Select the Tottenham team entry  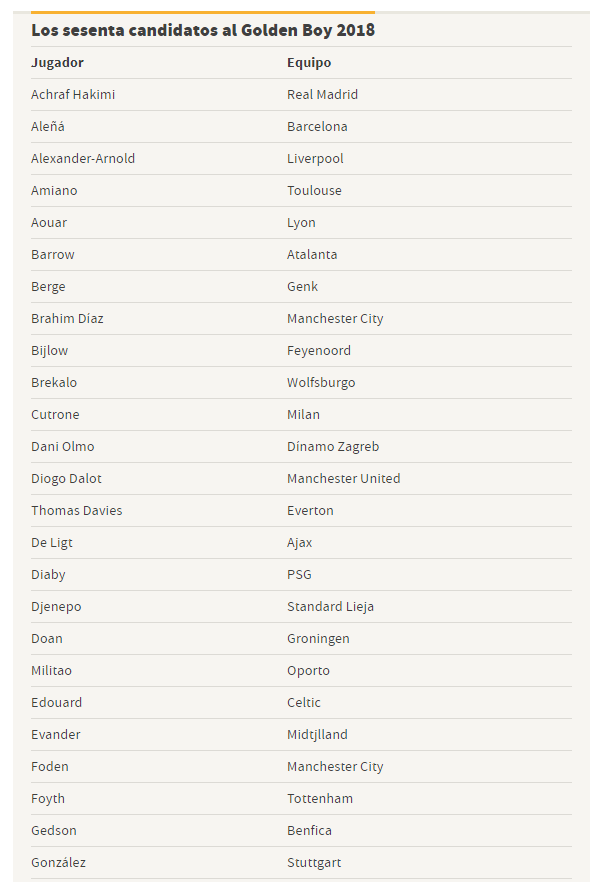(320, 799)
